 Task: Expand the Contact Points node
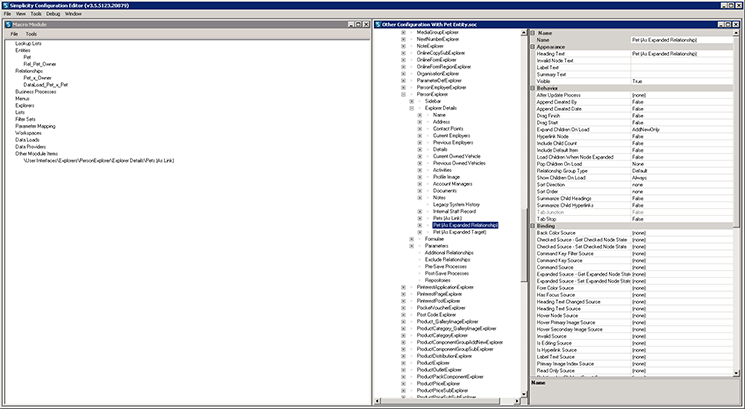click(x=420, y=129)
